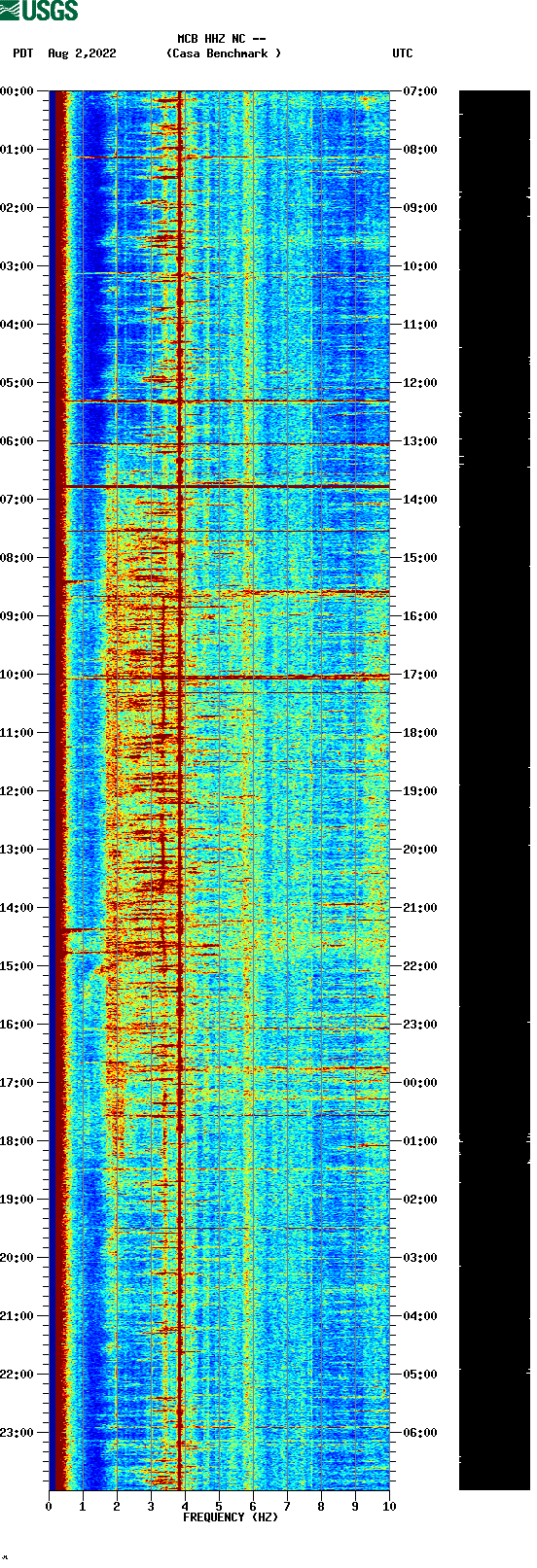Click the 07:00 UTC time label
Viewport: 537px width, 1568px height.
pyautogui.click(x=420, y=90)
